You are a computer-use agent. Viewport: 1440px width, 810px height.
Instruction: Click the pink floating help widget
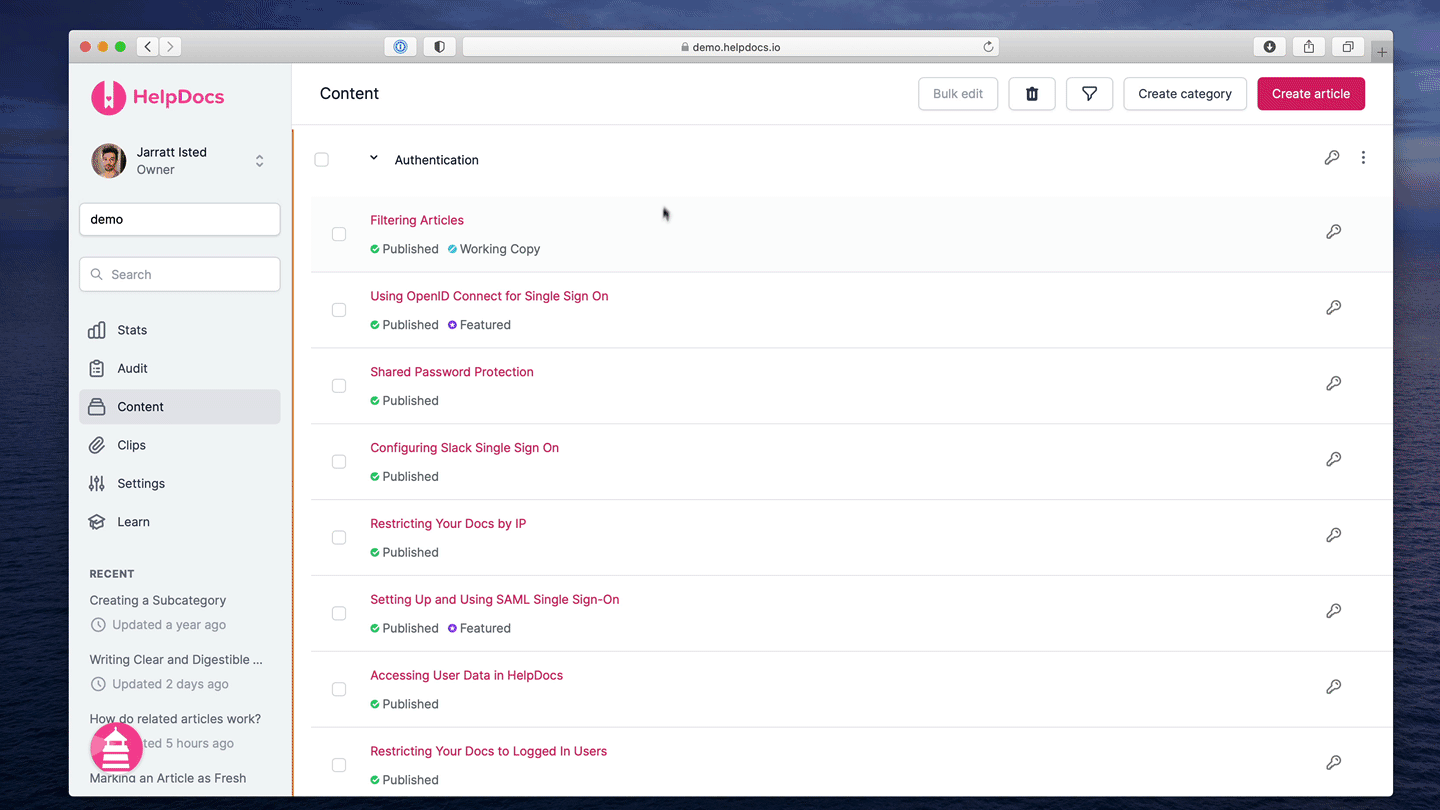coord(117,748)
